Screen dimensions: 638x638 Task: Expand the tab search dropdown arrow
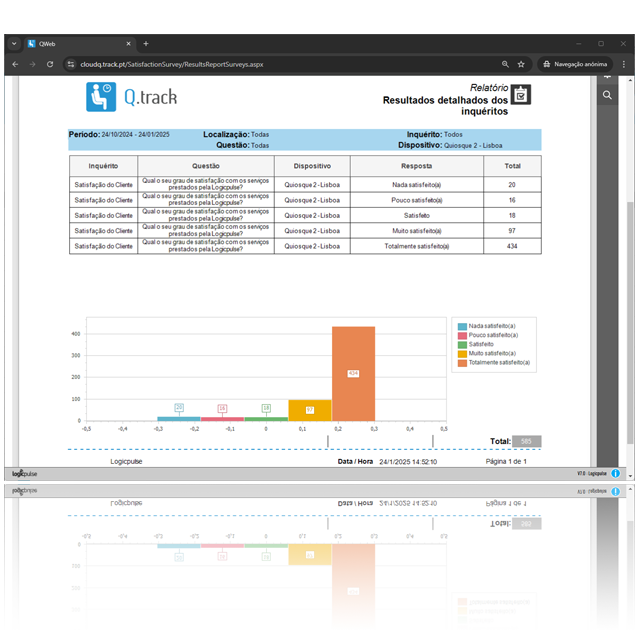[x=14, y=44]
